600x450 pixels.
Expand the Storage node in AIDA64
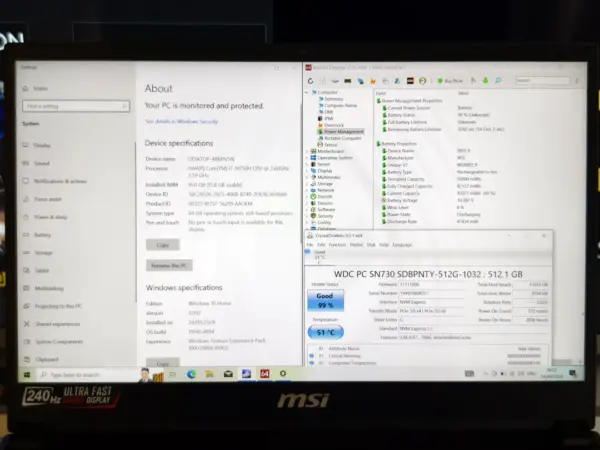click(307, 184)
